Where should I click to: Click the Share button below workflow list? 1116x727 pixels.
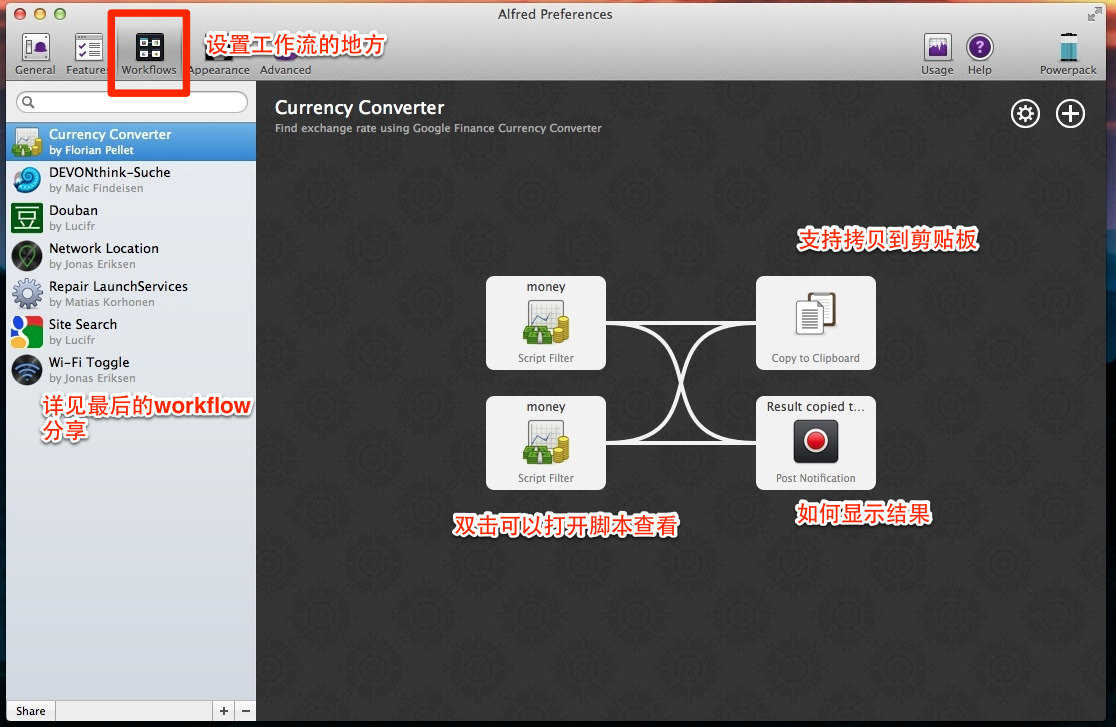click(31, 711)
